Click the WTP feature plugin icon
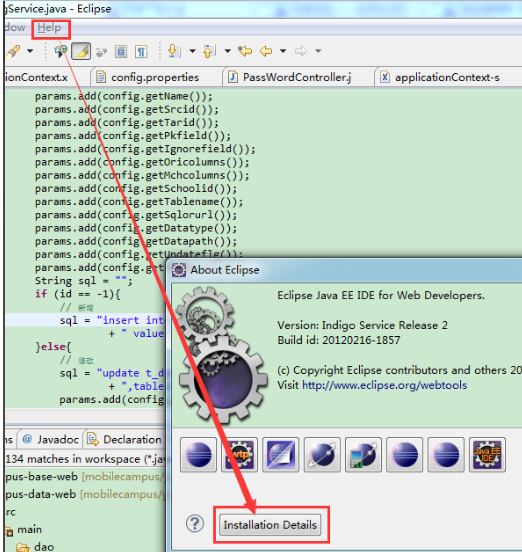Image resolution: width=522 pixels, height=552 pixels. 240,455
